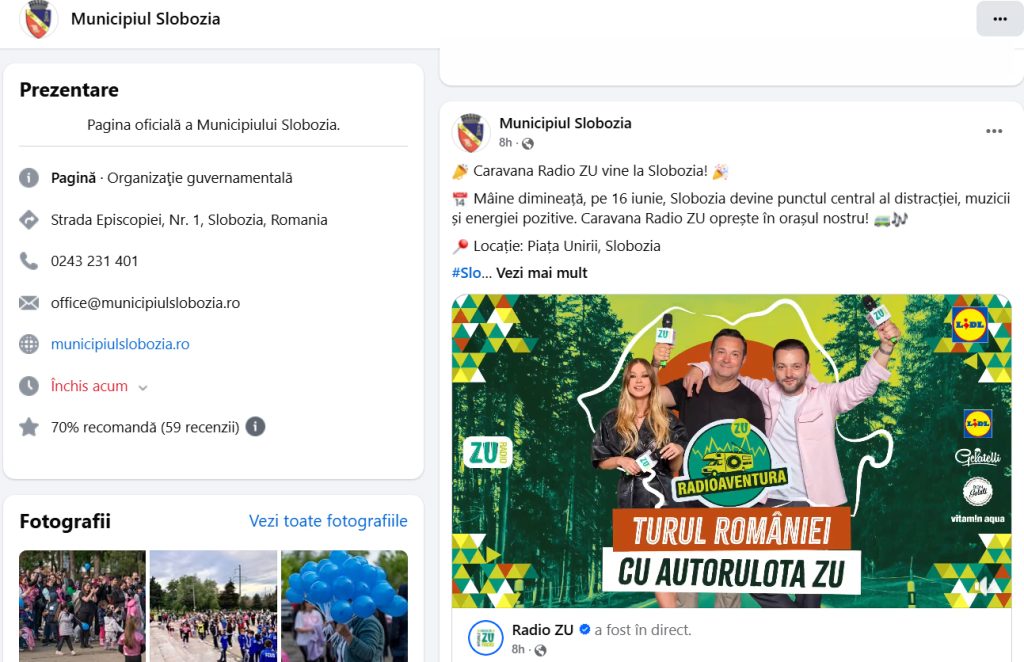
Task: Click the Radio ZU round avatar
Action: (x=486, y=638)
